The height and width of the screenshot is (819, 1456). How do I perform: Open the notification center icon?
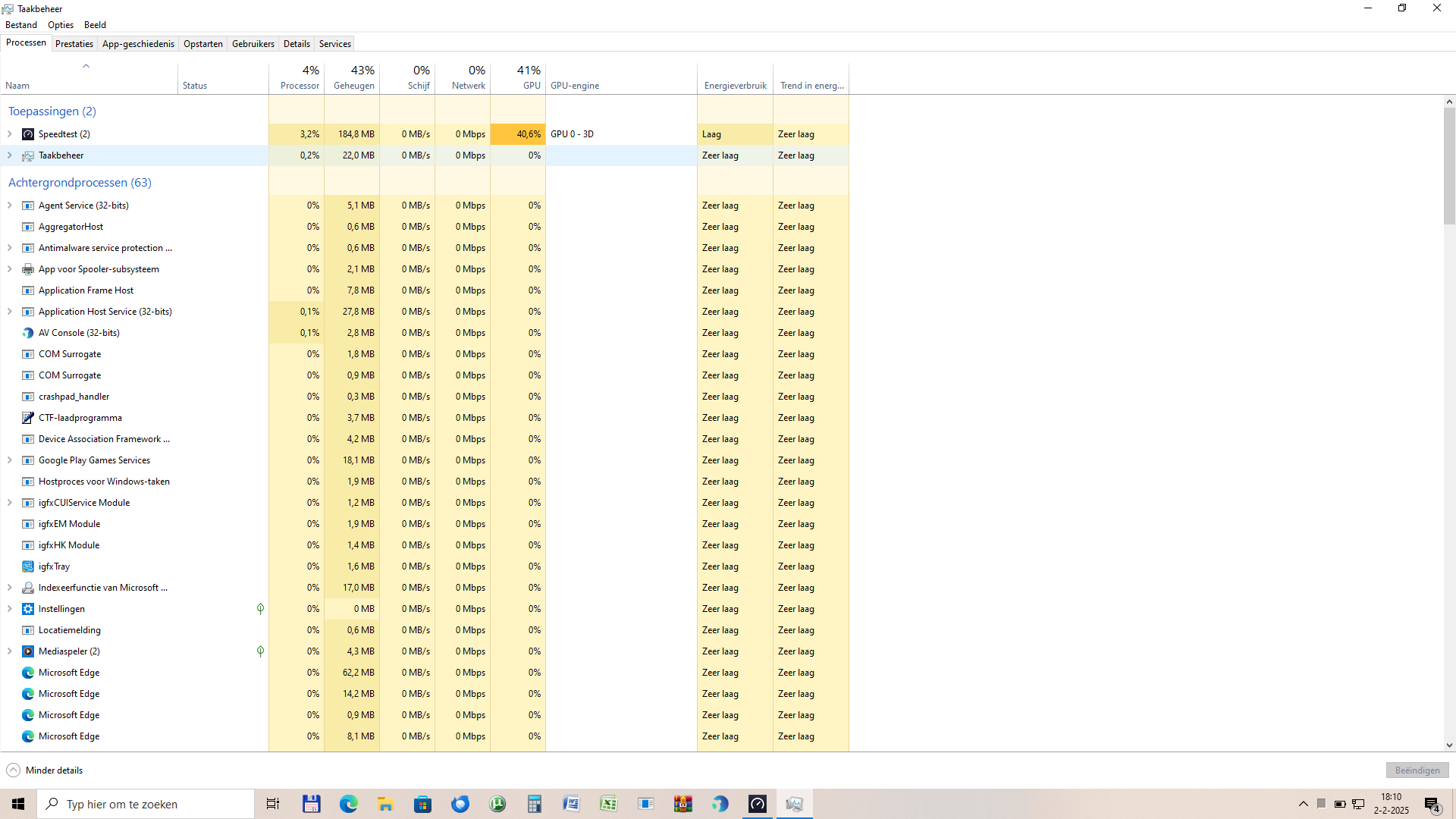click(1432, 804)
